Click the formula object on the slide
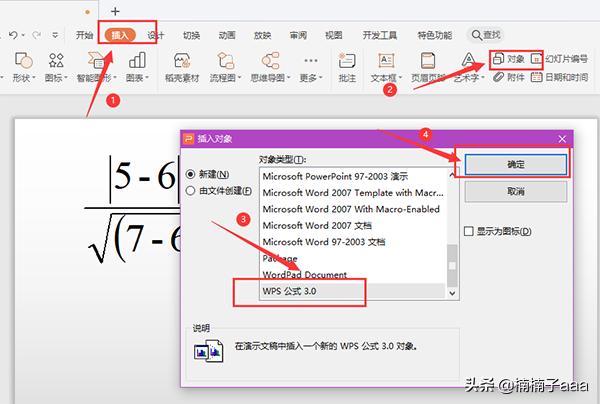The width and height of the screenshot is (600, 404). pos(132,209)
